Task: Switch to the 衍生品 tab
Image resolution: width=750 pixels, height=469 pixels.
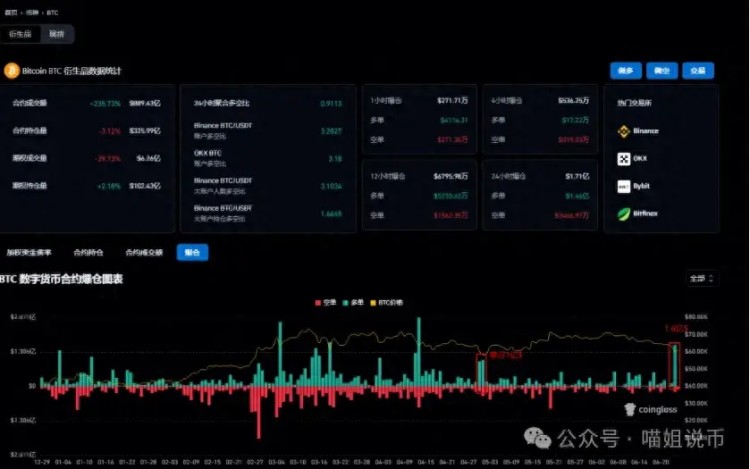Action: (x=20, y=34)
